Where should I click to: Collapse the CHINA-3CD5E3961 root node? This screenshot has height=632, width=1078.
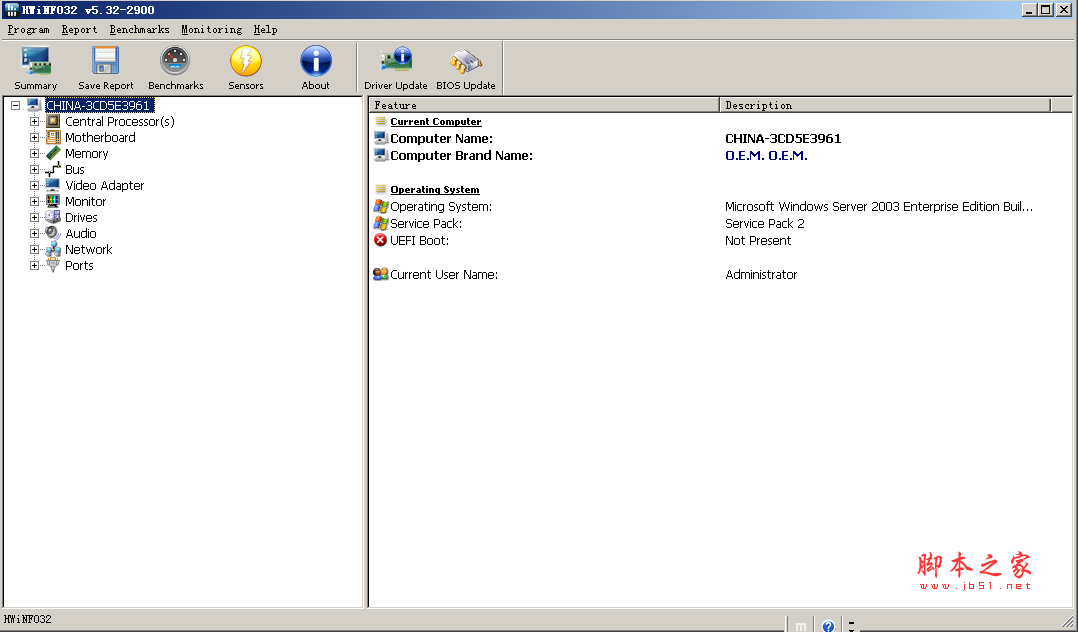[16, 106]
